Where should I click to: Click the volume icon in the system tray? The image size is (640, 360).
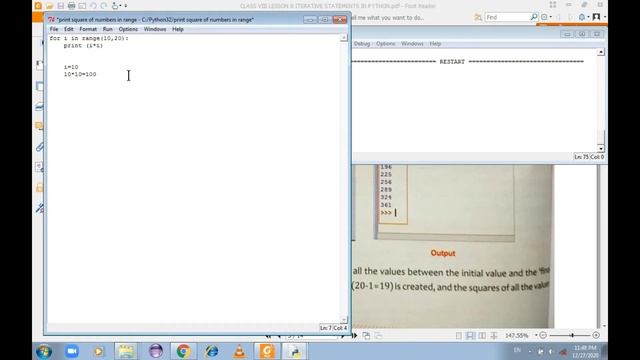[x=551, y=351]
